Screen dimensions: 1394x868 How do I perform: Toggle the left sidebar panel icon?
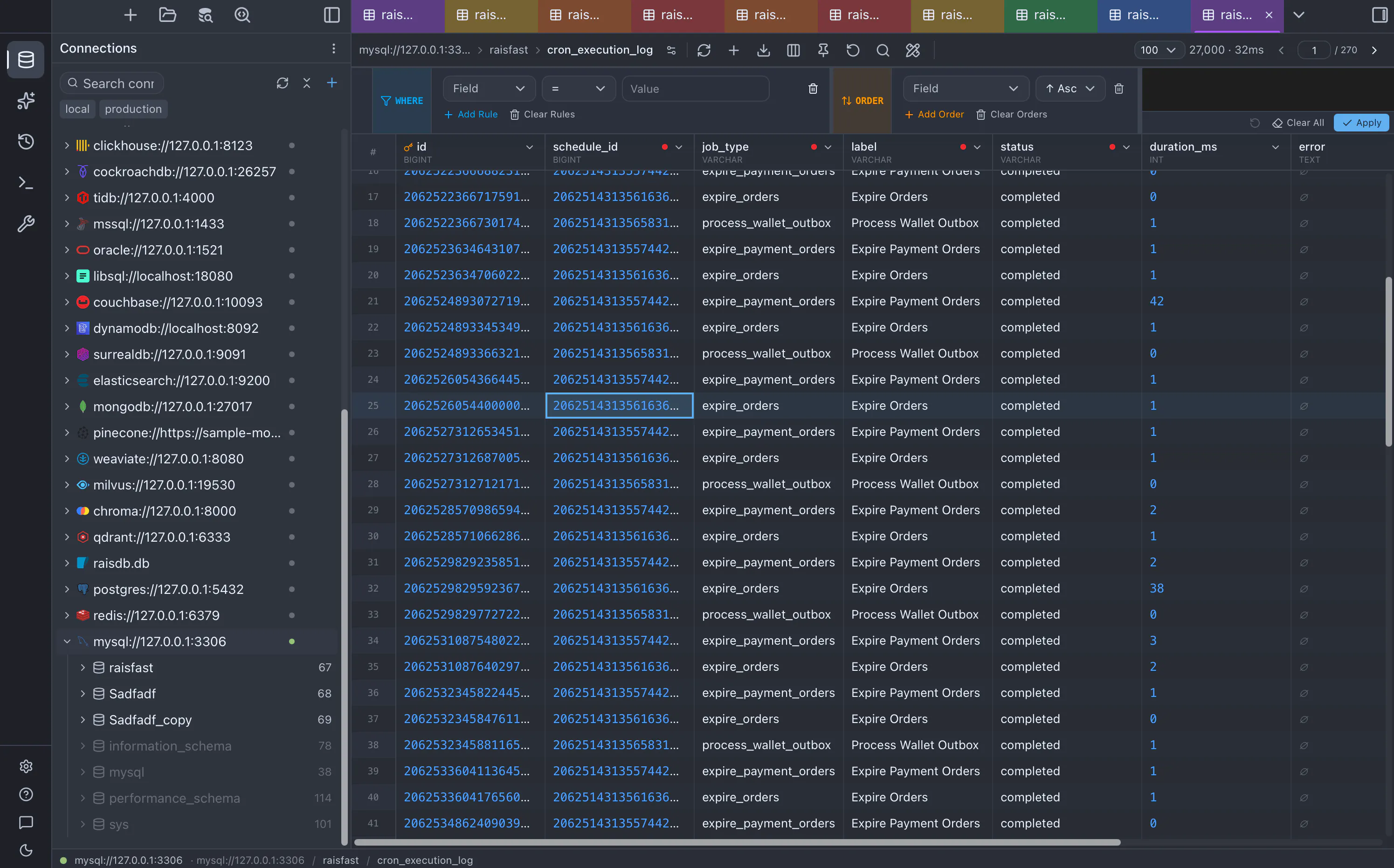[x=332, y=15]
